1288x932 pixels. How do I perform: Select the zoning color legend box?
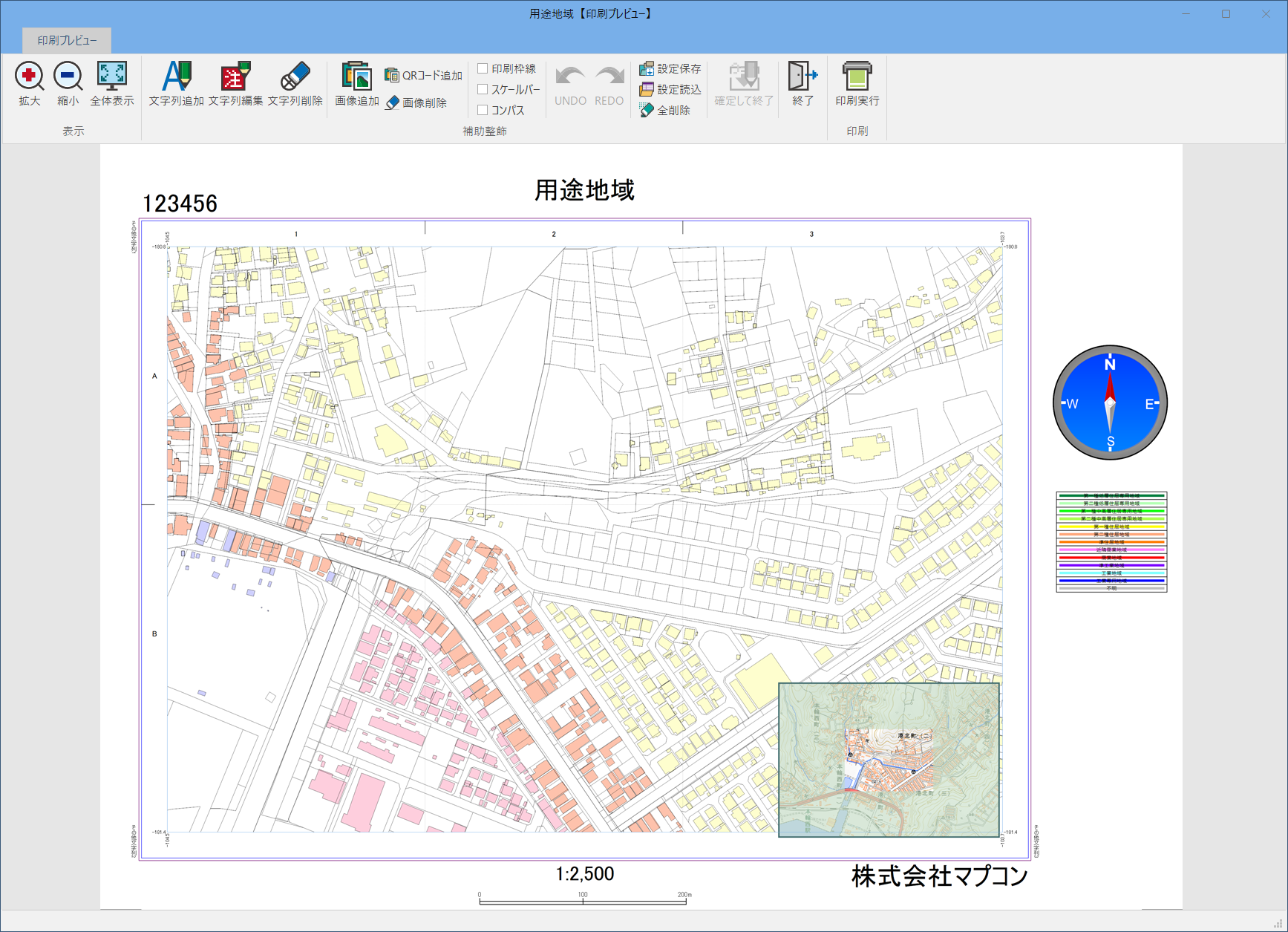pos(1111,541)
